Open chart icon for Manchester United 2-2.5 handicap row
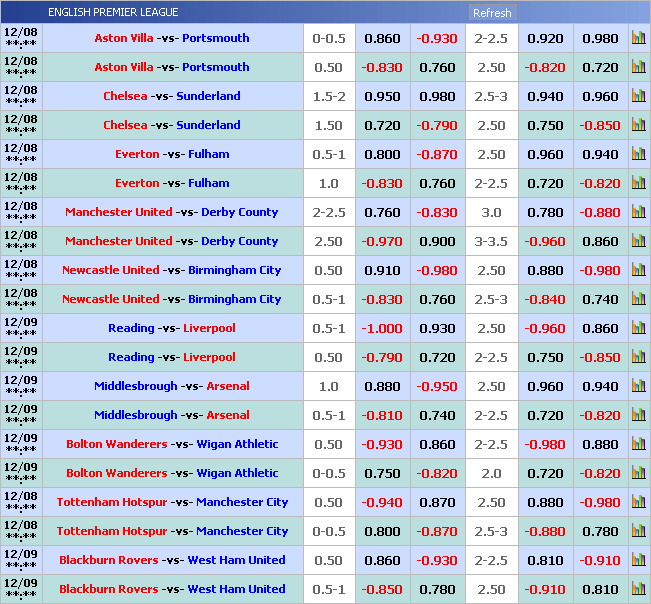Image resolution: width=651 pixels, height=604 pixels. click(x=638, y=212)
